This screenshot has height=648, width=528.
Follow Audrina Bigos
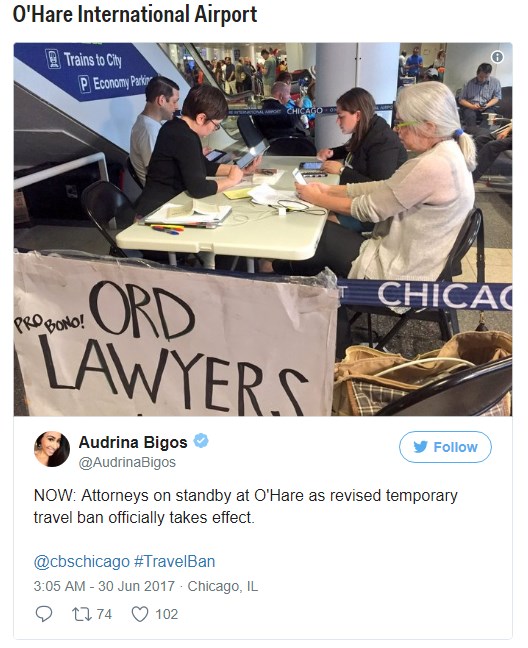point(445,447)
